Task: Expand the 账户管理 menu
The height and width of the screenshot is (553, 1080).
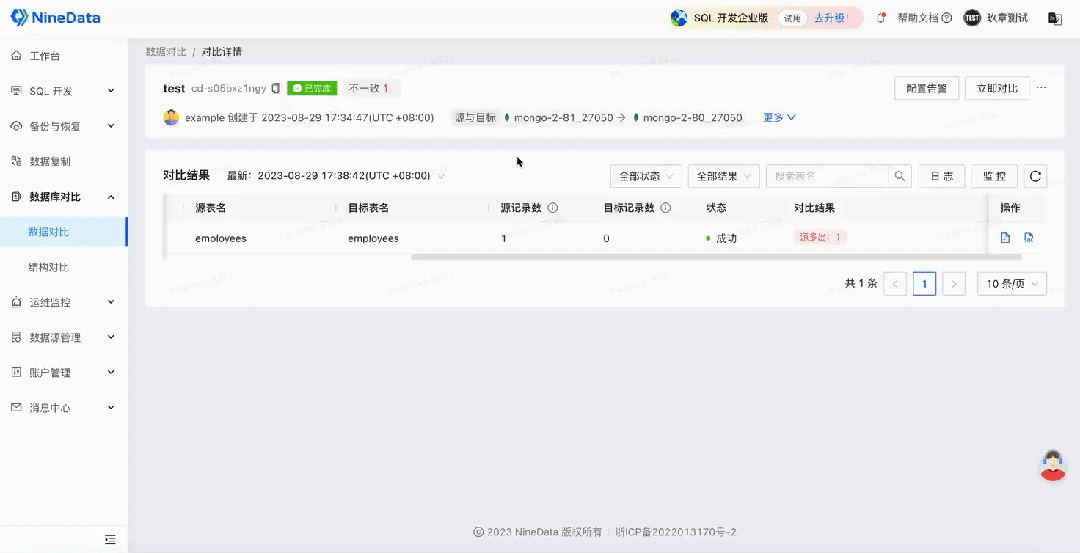Action: 112,373
